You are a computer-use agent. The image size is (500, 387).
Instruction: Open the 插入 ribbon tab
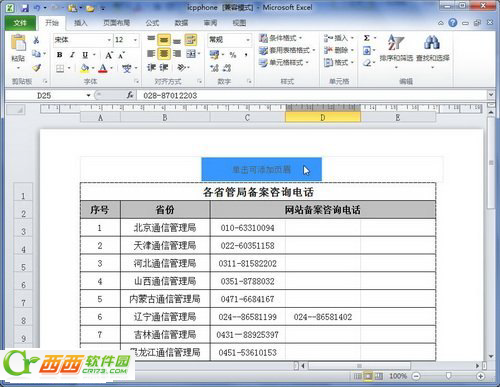[80, 23]
